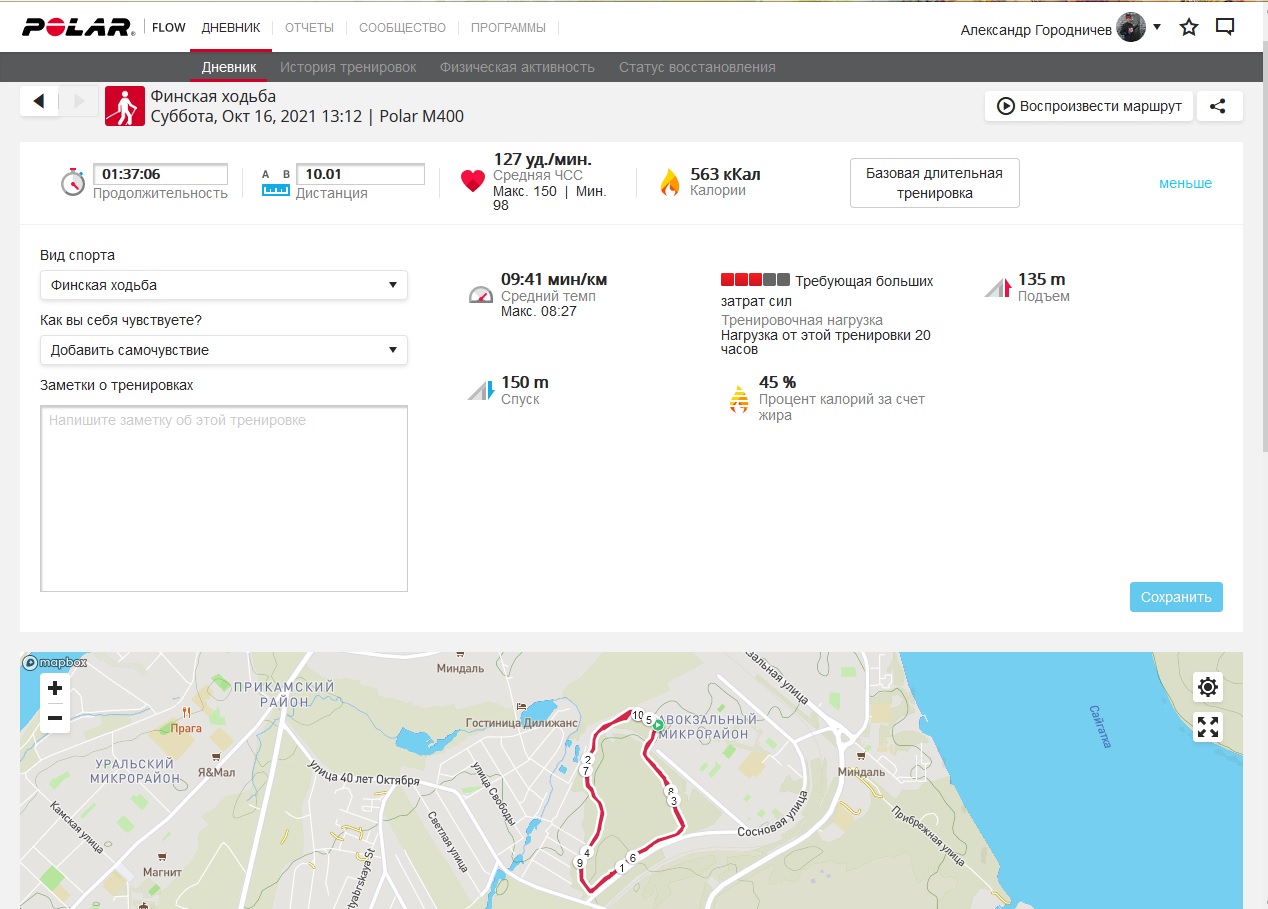The width and height of the screenshot is (1268, 909).
Task: Zoom in on the map
Action: 55,688
